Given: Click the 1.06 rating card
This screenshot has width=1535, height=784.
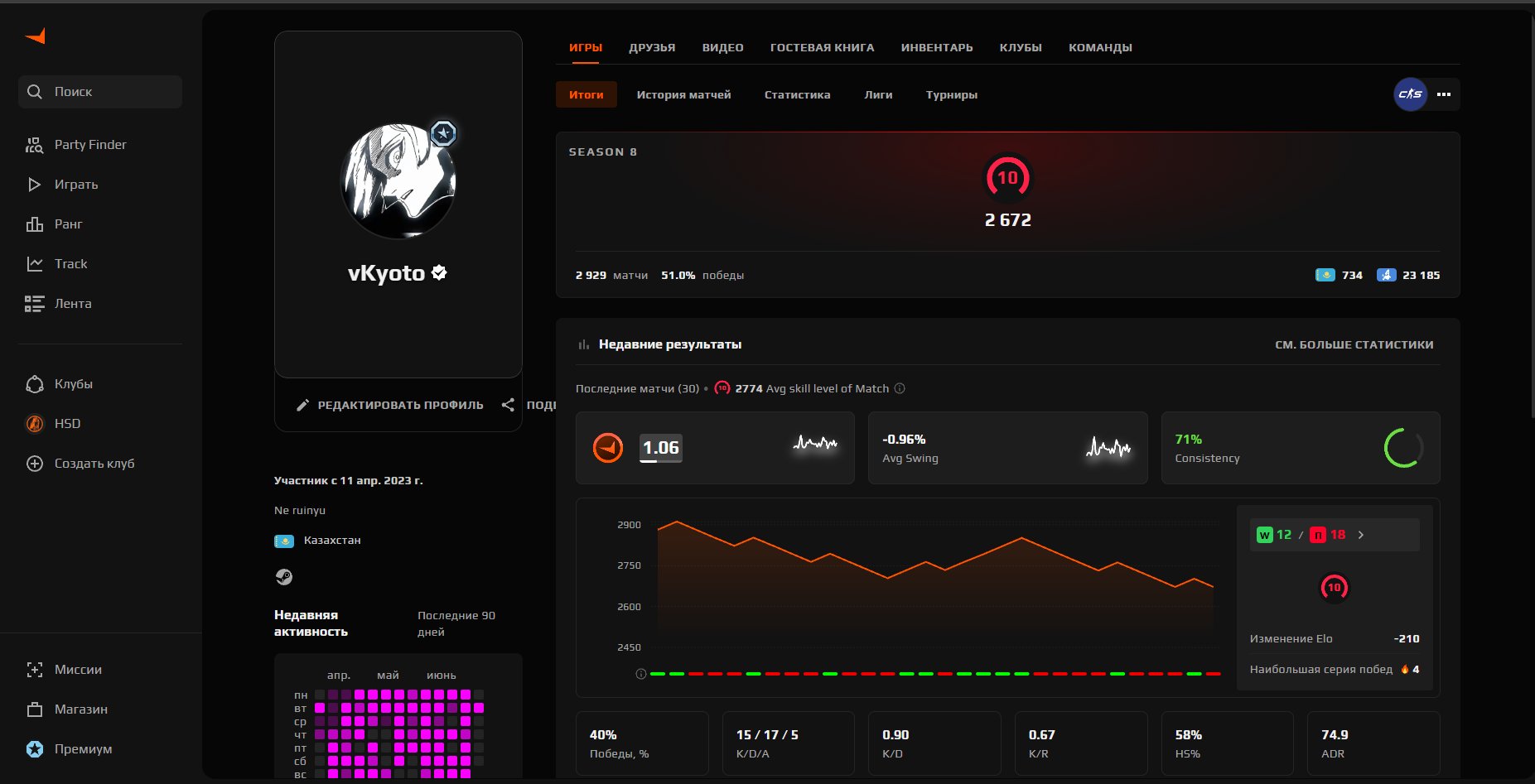Looking at the screenshot, I should point(715,448).
